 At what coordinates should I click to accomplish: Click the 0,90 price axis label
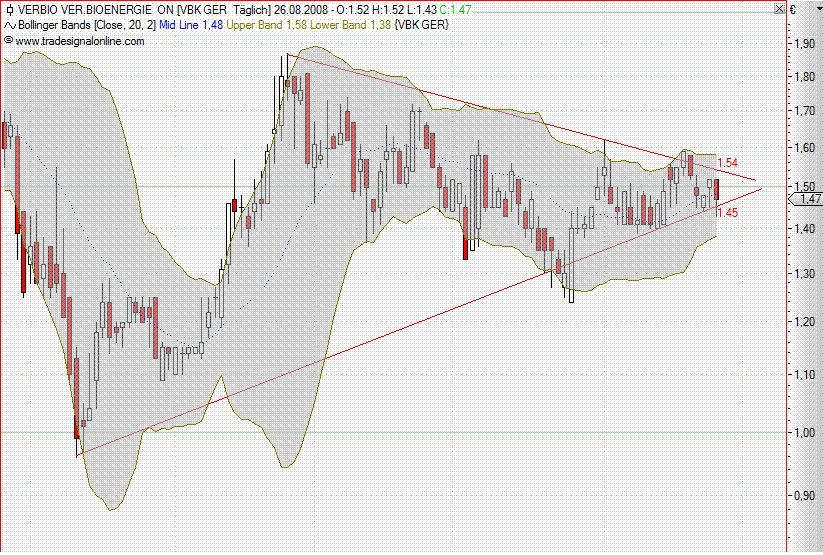coord(804,496)
